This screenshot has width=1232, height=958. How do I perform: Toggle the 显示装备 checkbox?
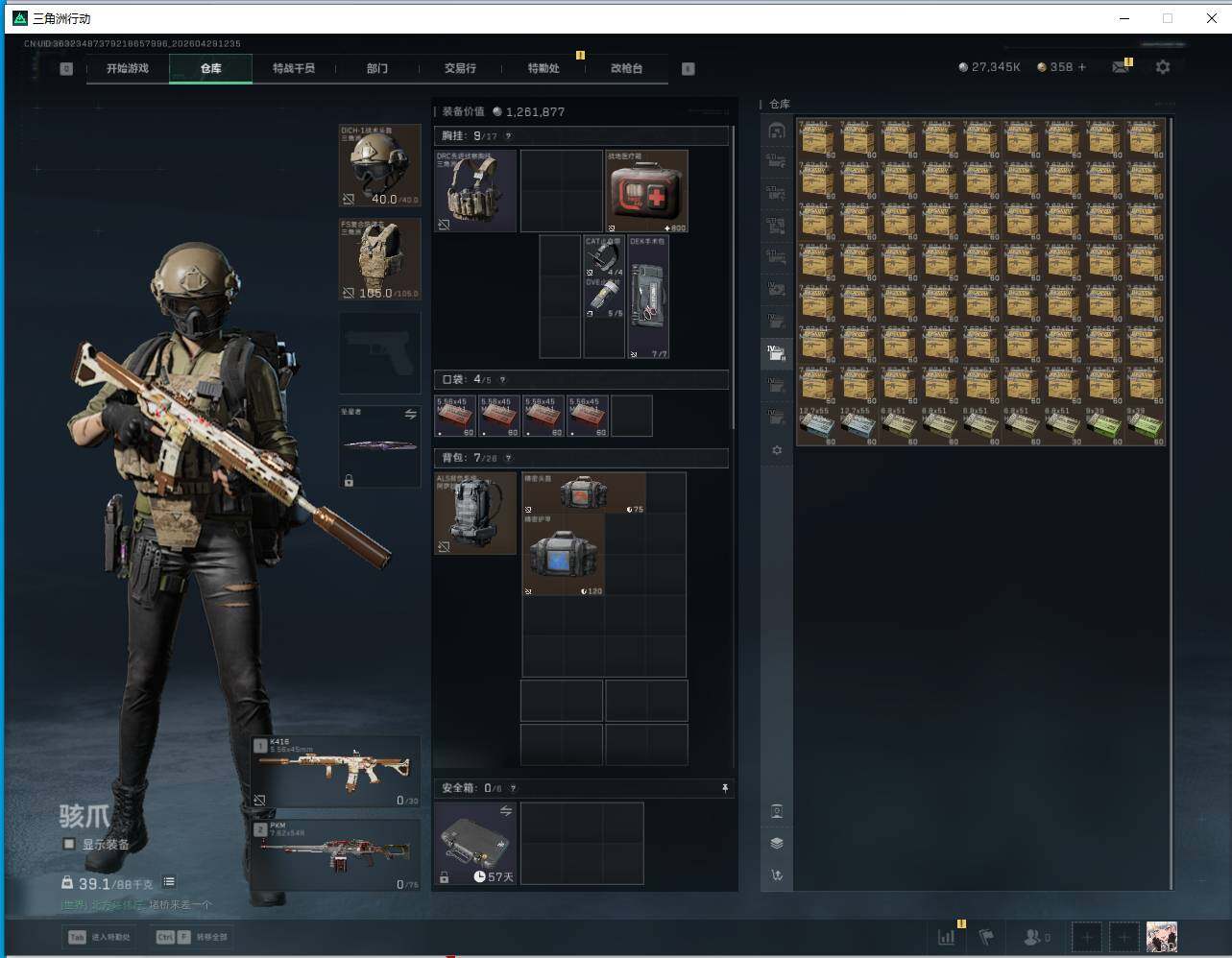68,844
